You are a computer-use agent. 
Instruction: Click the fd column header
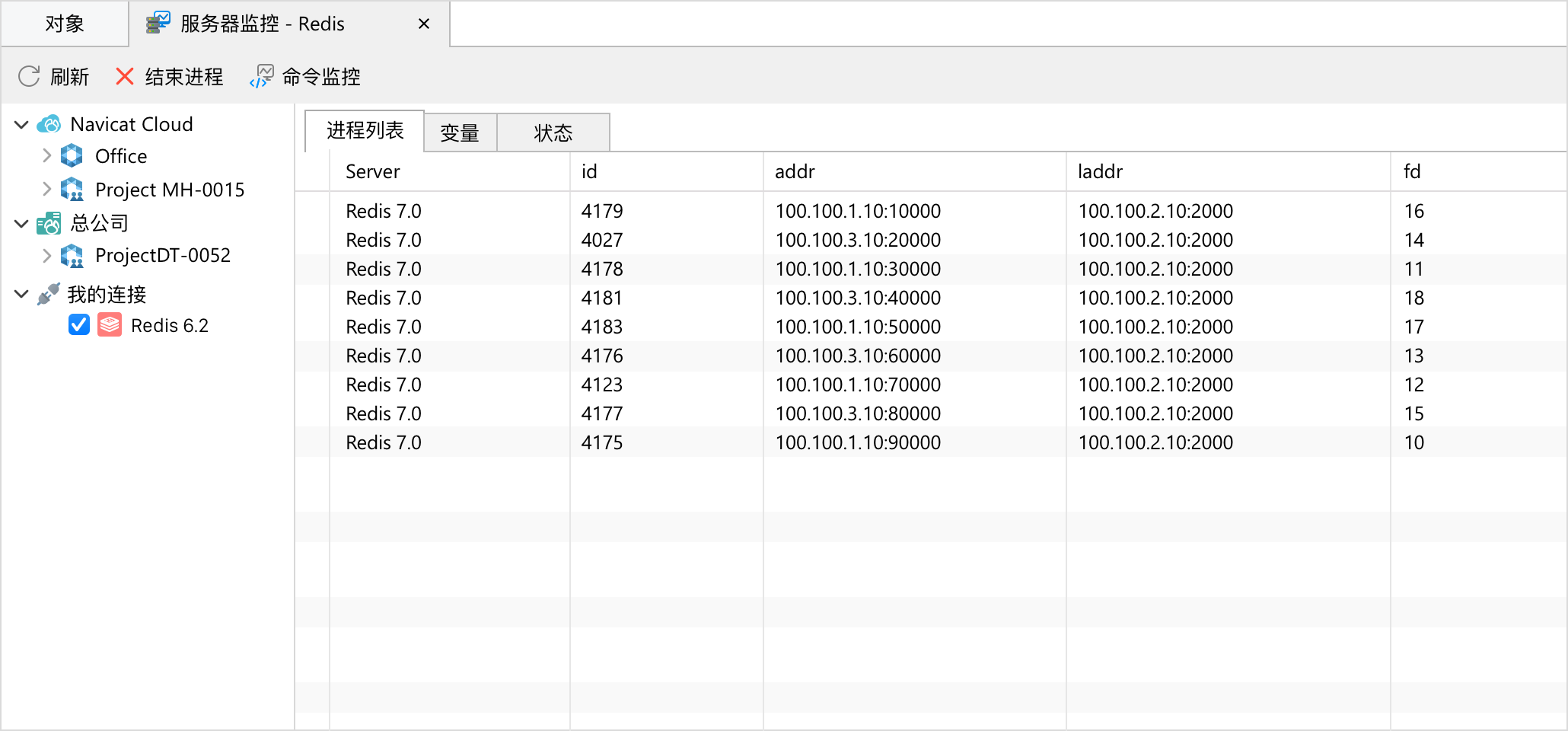tap(1478, 171)
